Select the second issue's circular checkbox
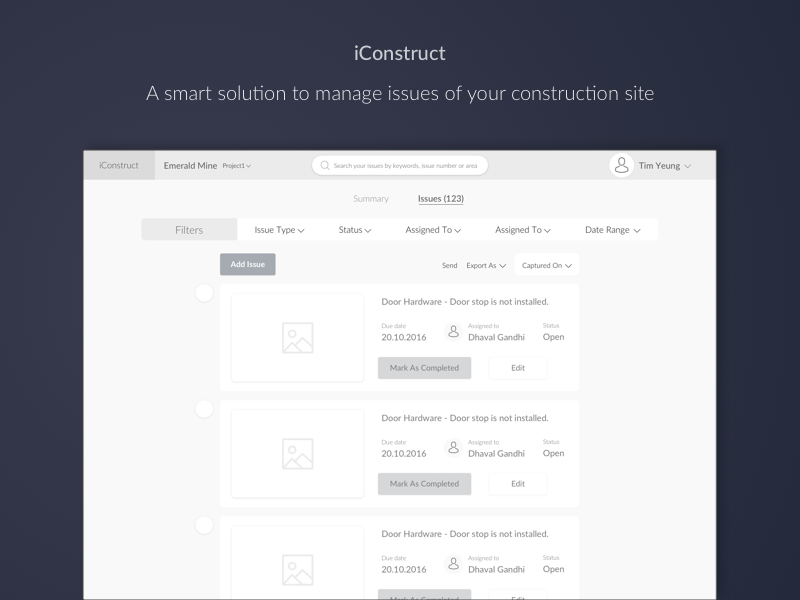 pos(204,409)
